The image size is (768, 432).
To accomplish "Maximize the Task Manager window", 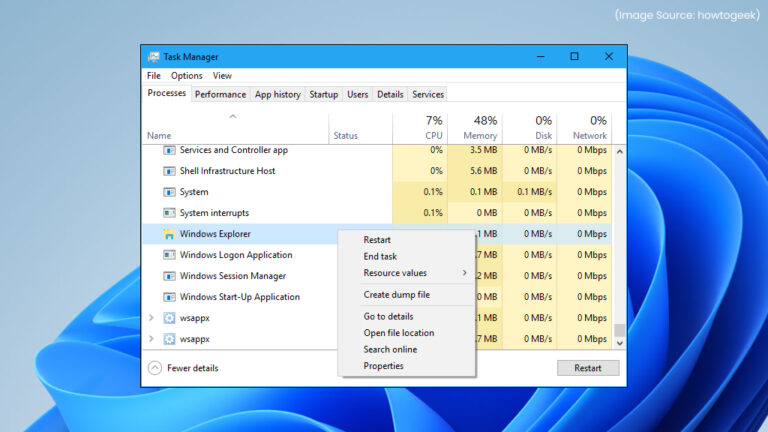I will pos(575,57).
